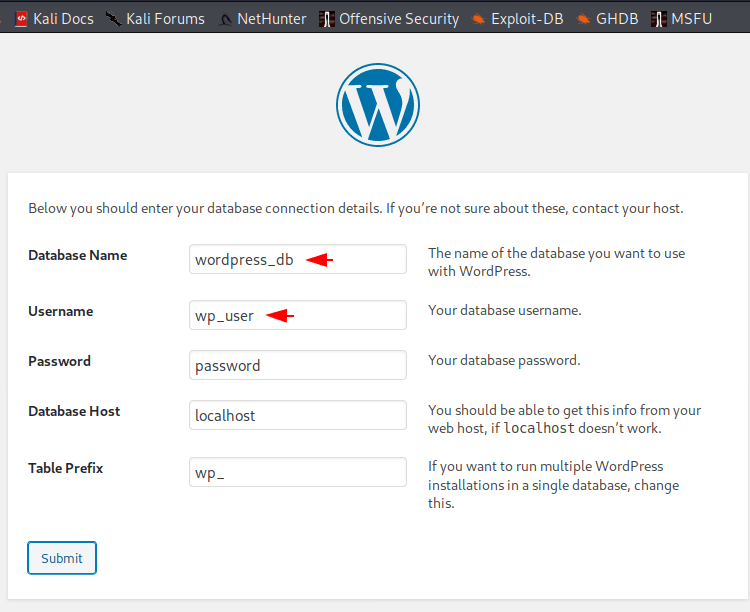Open the Exploit-DB bookmark icon
The width and height of the screenshot is (750, 612).
[x=478, y=19]
